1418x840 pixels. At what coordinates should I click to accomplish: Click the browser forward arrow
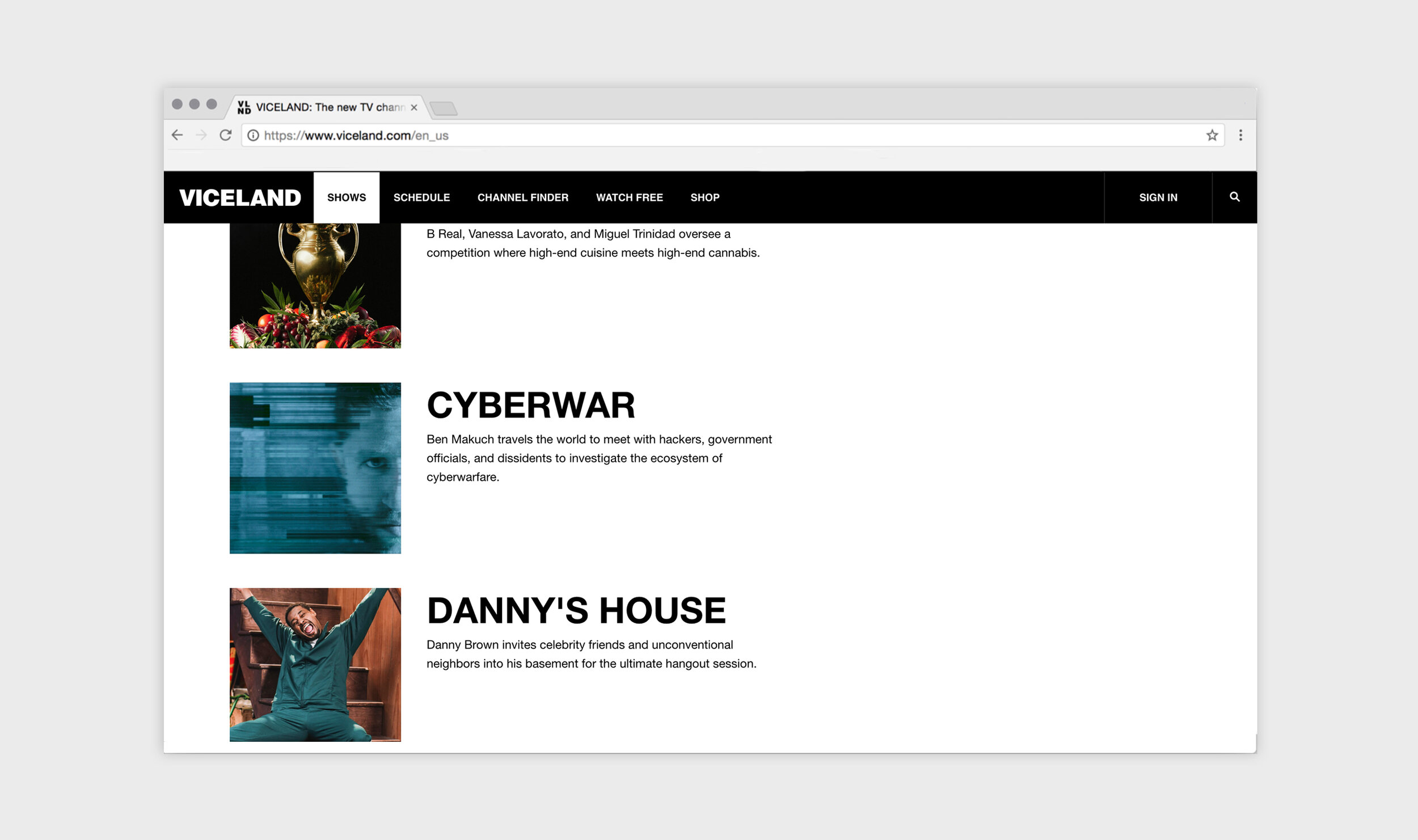202,135
